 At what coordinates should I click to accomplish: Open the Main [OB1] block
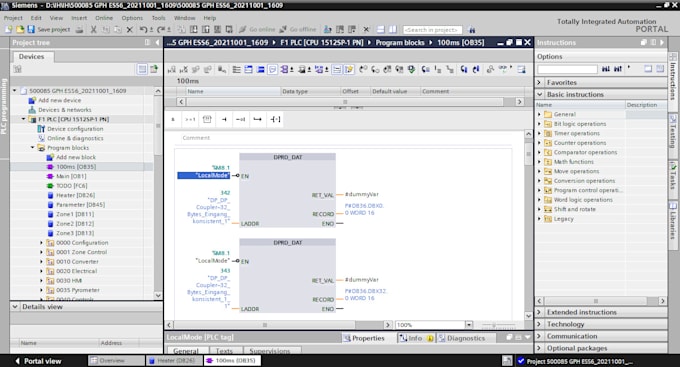[x=71, y=176]
